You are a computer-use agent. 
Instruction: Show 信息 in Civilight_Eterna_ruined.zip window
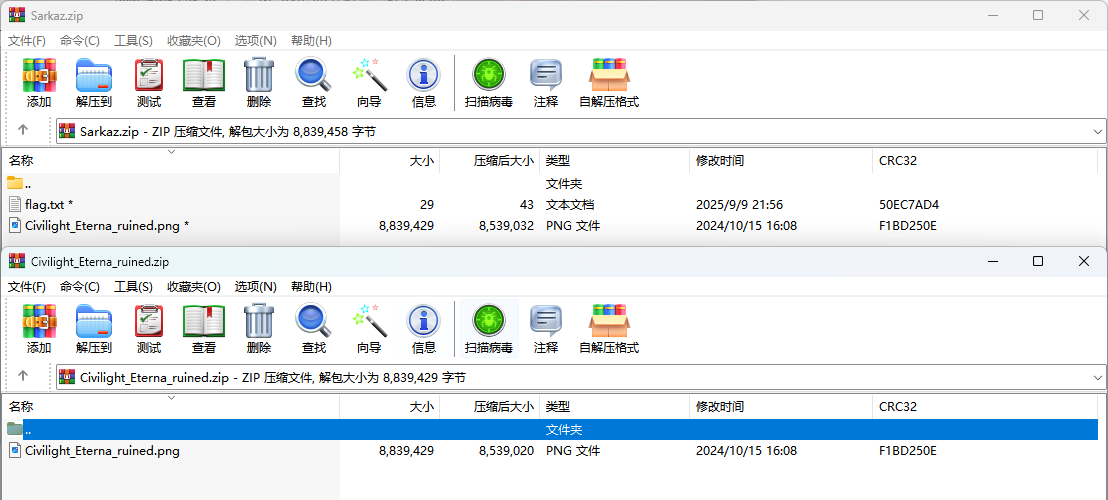(x=424, y=328)
